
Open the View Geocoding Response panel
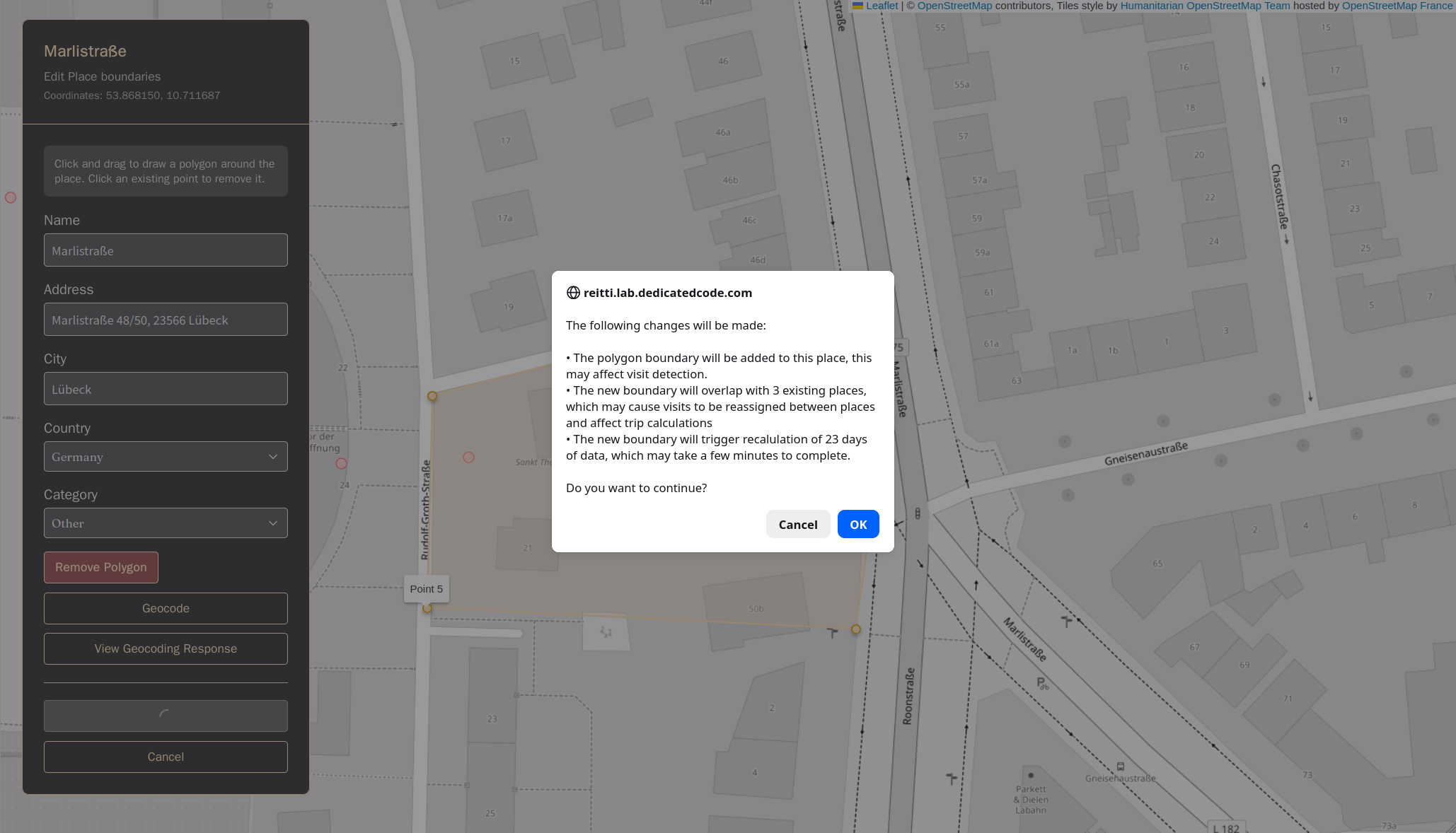pos(165,648)
